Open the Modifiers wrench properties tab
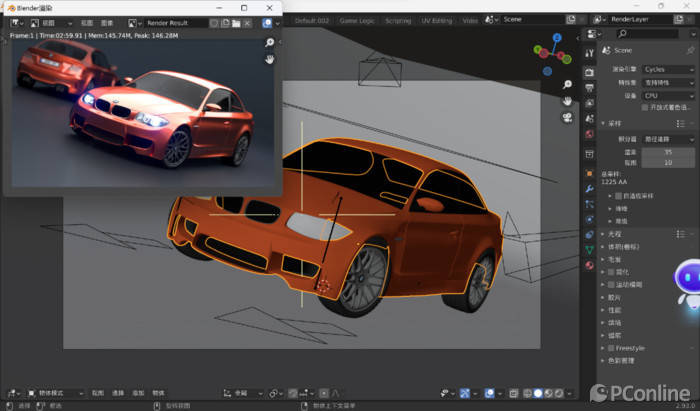Viewport: 700px width, 411px height. tap(590, 186)
